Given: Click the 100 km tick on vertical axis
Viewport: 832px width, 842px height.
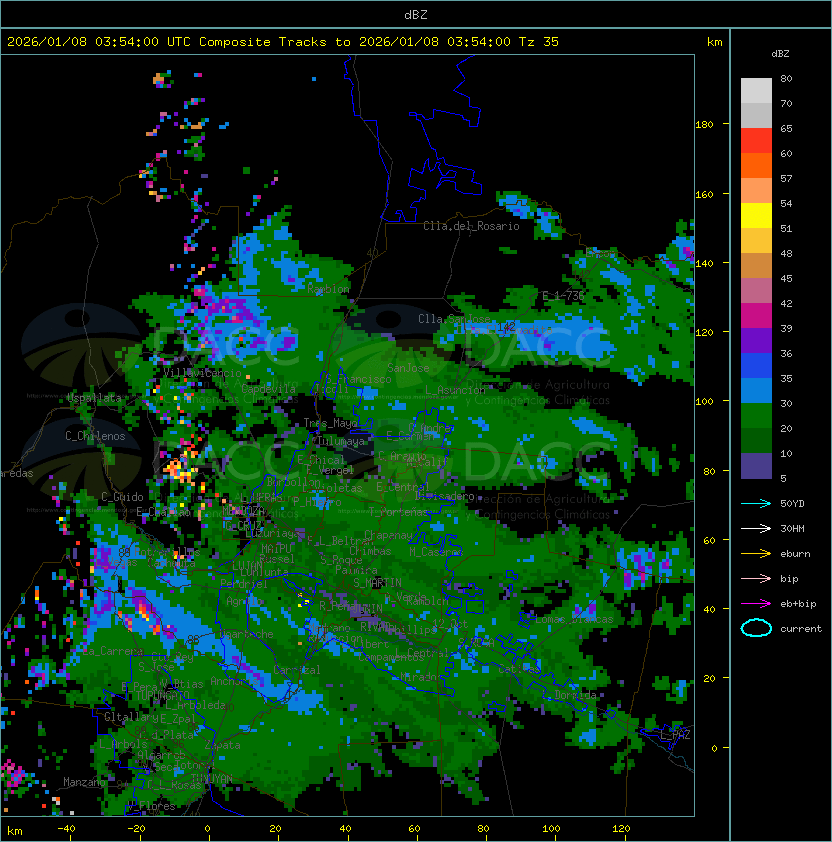Looking at the screenshot, I should click(704, 402).
